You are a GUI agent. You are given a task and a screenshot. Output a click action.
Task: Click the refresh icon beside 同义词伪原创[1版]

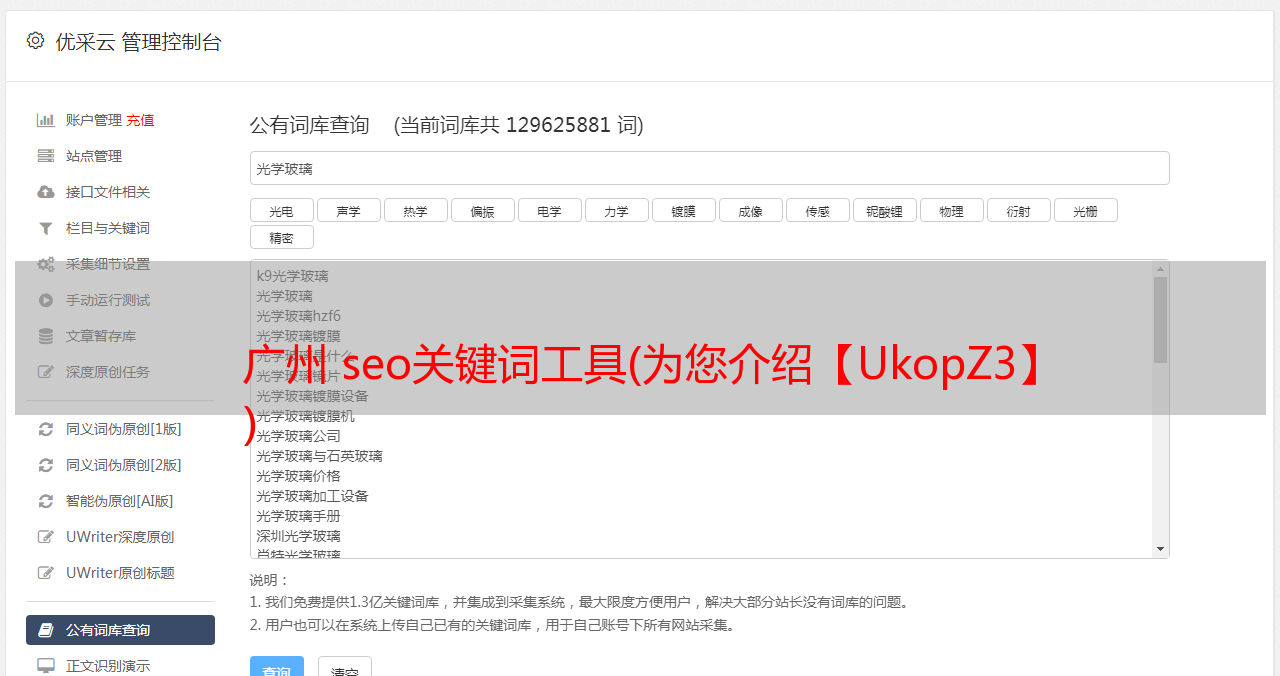[46, 429]
